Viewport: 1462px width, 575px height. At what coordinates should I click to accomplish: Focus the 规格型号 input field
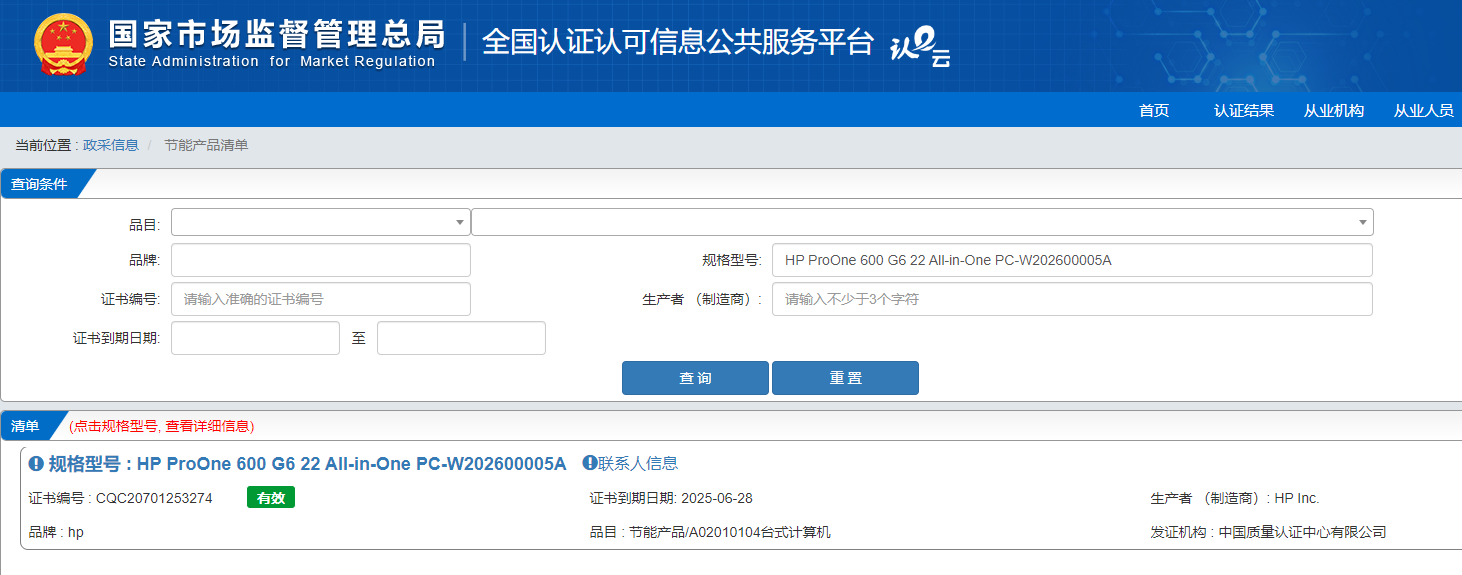pyautogui.click(x=1072, y=260)
